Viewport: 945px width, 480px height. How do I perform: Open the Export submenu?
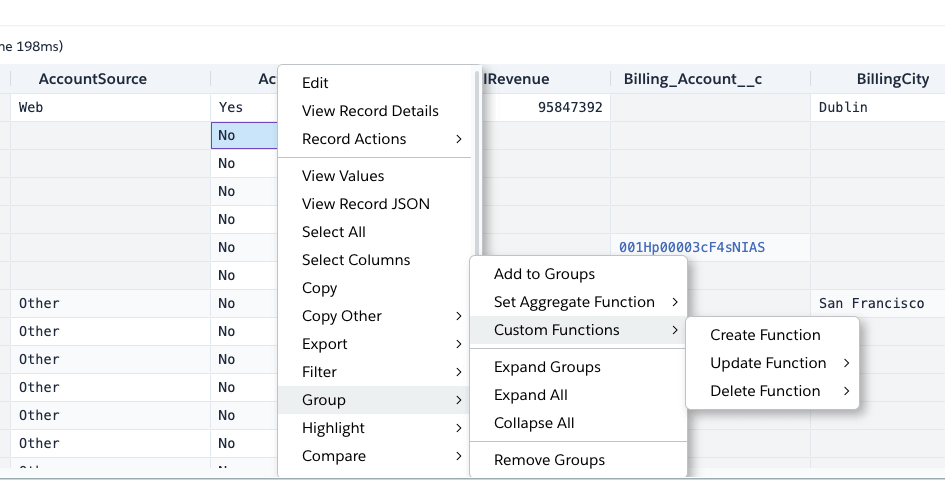coord(325,344)
